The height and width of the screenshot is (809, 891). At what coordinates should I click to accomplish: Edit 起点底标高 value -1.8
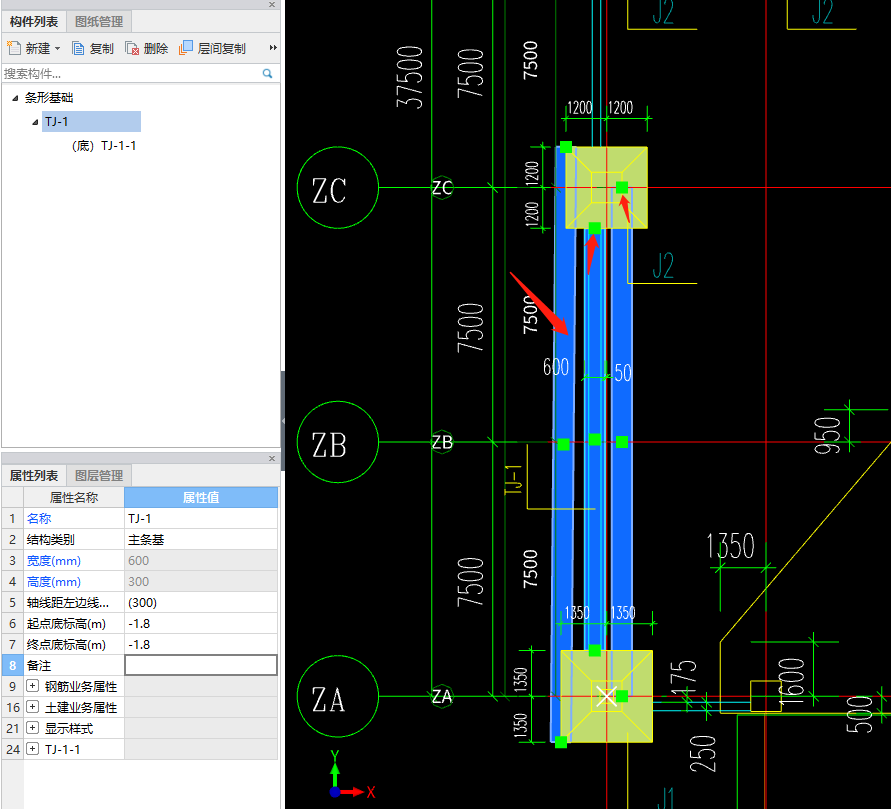tap(201, 624)
